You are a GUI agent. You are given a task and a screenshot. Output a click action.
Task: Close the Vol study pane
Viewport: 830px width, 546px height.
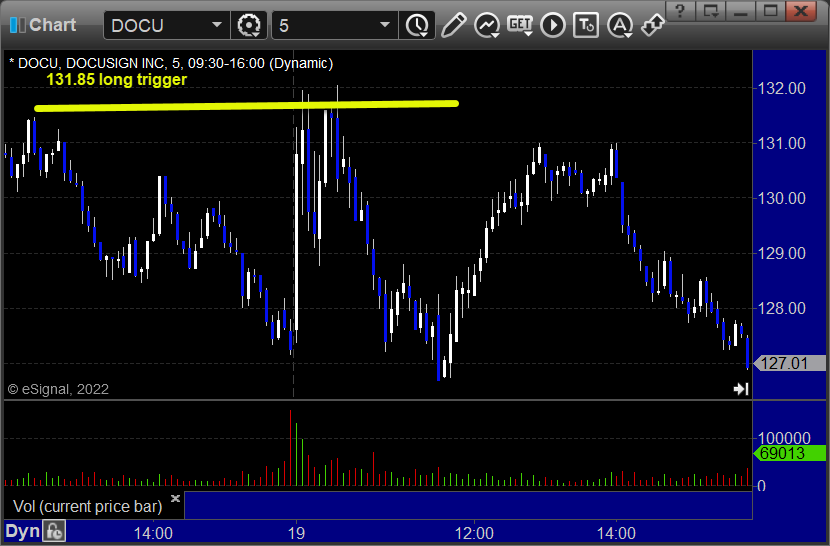(x=176, y=498)
